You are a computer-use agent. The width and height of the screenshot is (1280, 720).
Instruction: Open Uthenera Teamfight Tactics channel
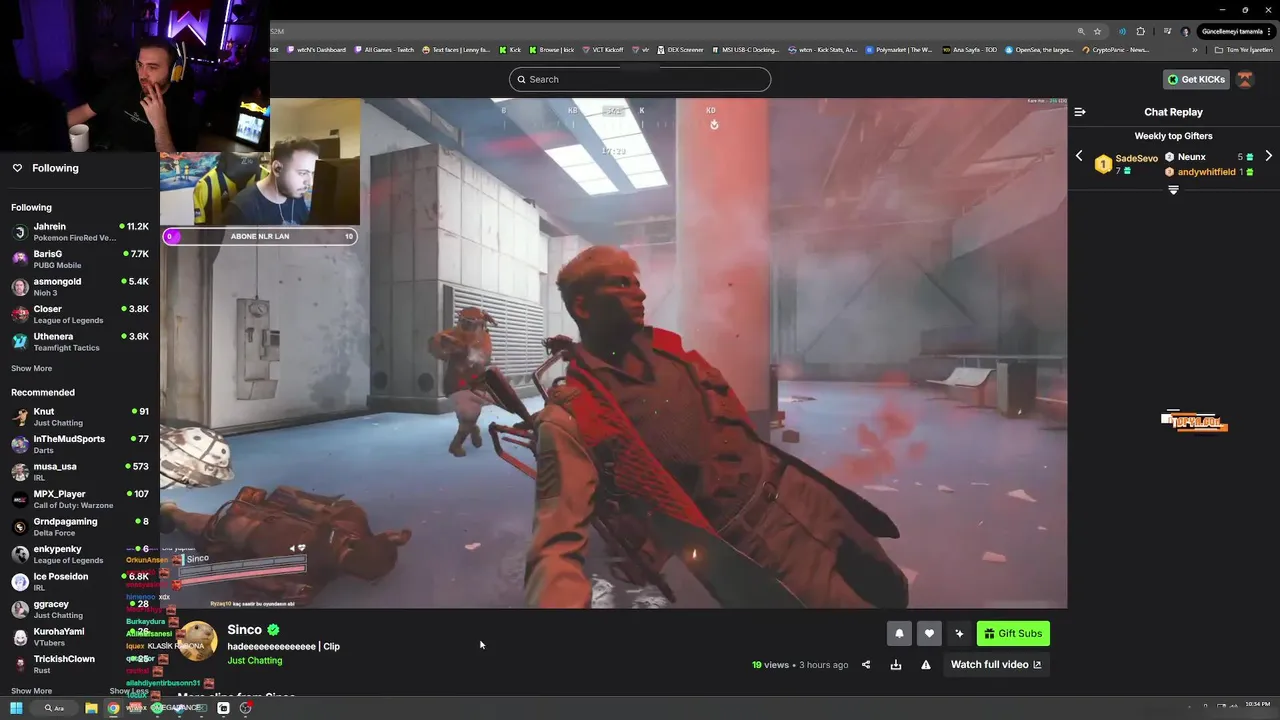pos(80,342)
